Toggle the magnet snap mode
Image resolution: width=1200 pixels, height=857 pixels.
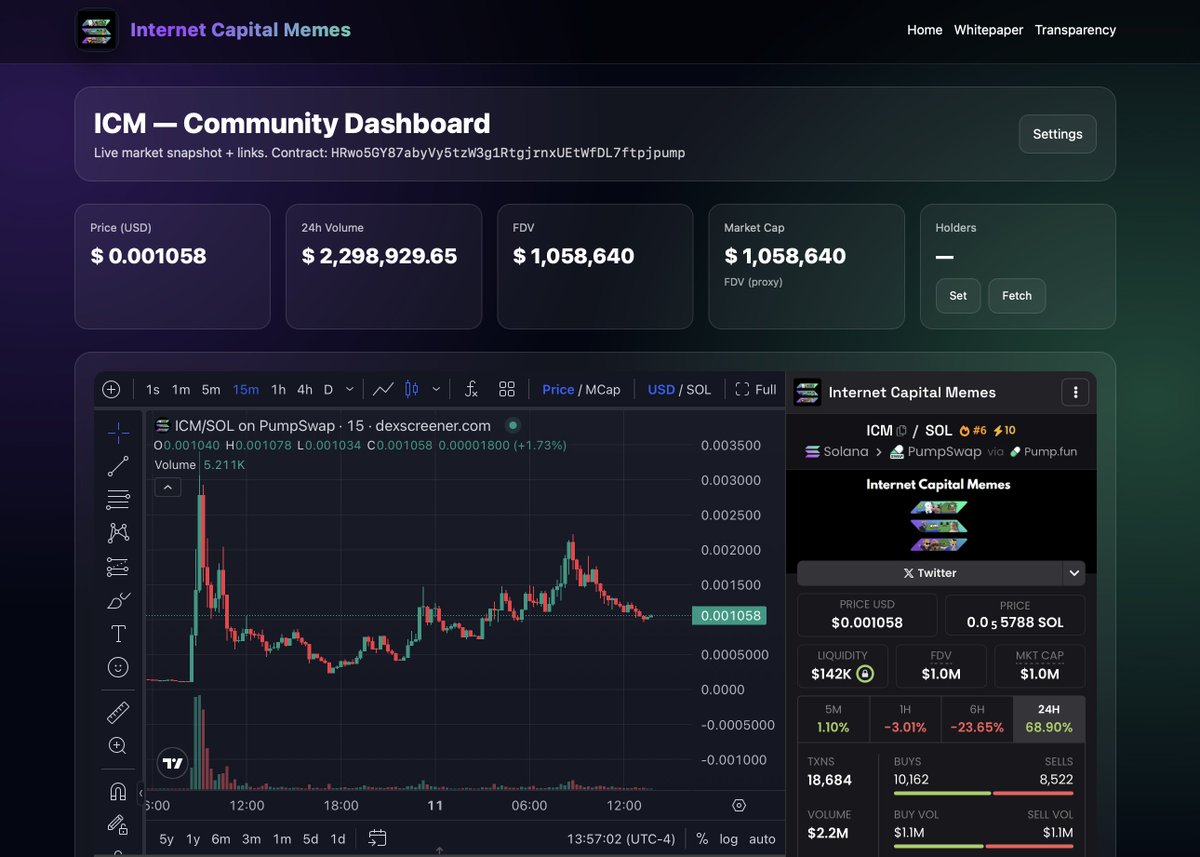tap(118, 792)
